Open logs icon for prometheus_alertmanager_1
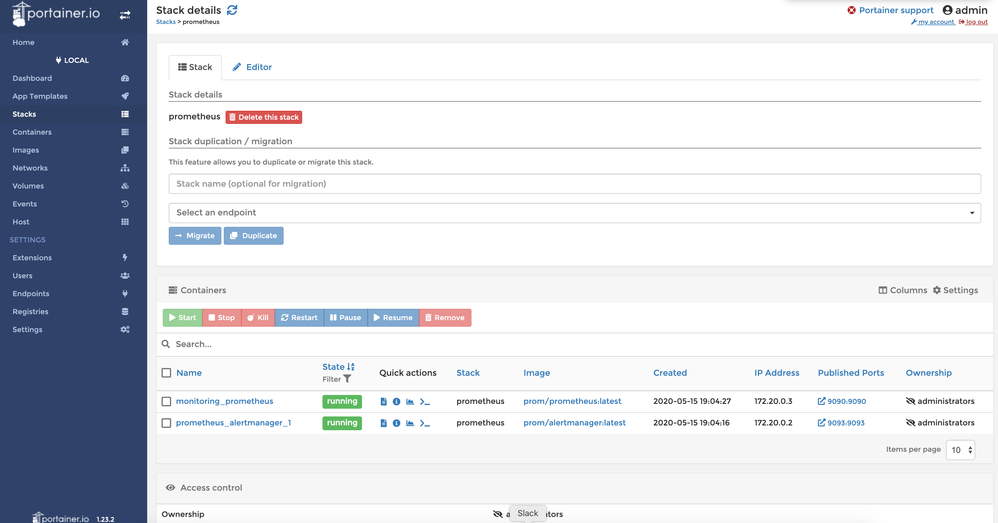998x523 pixels. pyautogui.click(x=383, y=423)
